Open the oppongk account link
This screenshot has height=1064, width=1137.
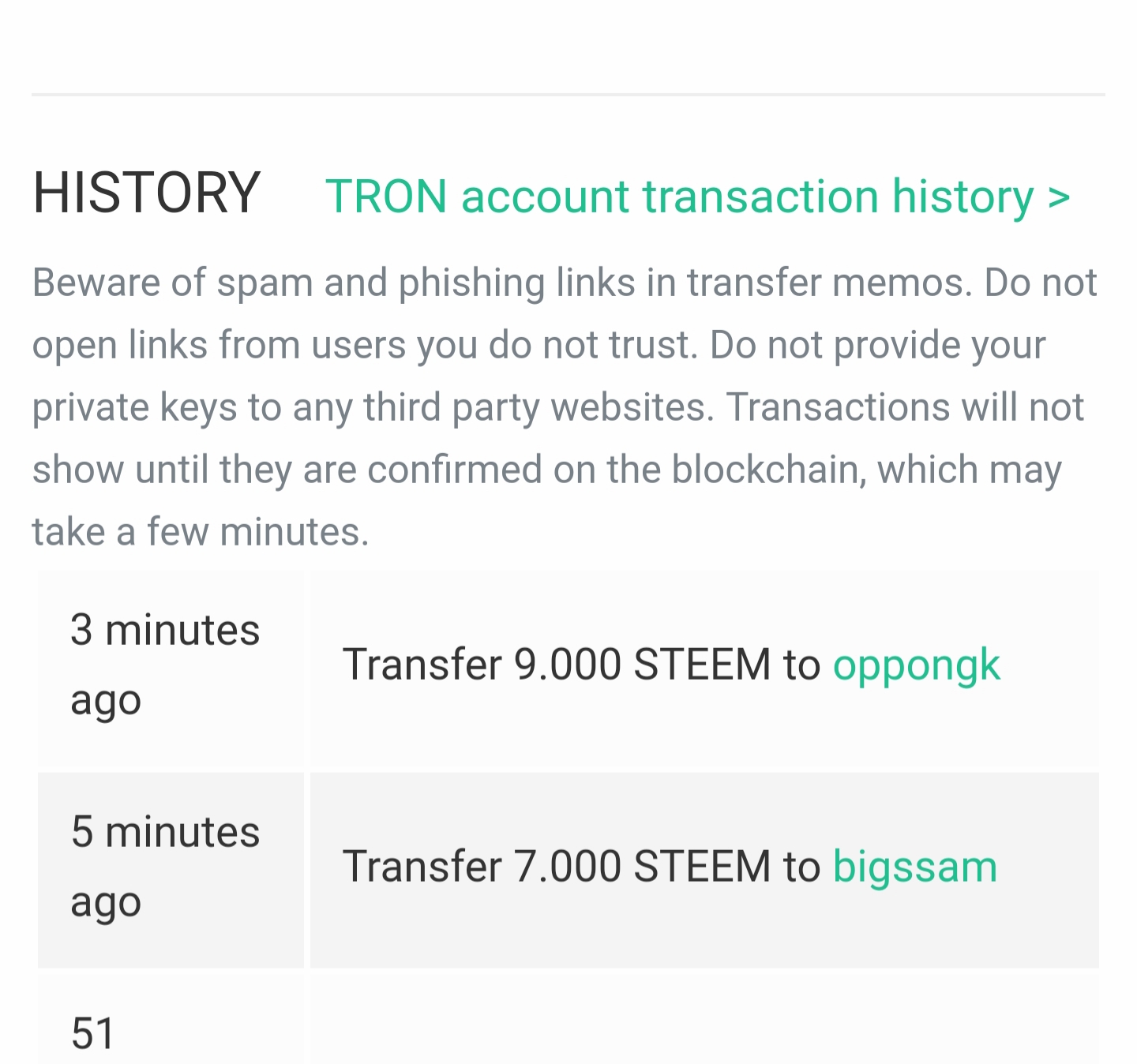[x=916, y=665]
